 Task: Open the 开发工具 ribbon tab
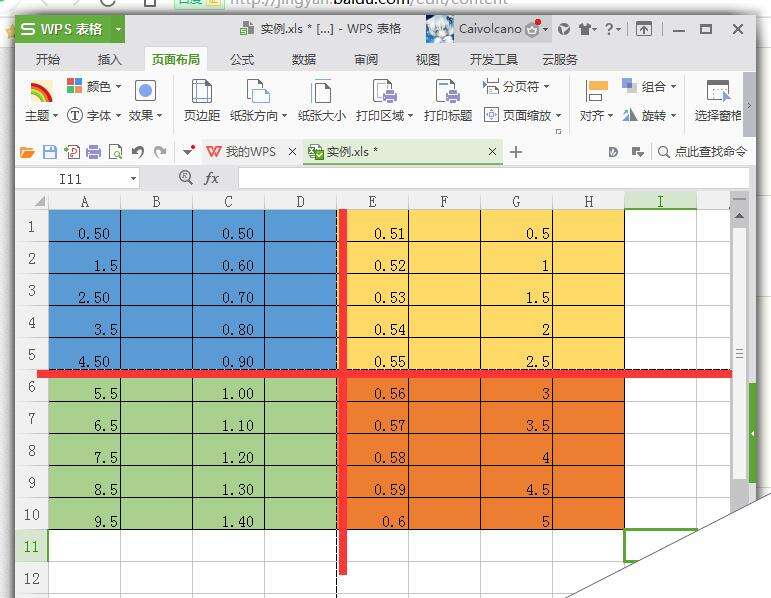[x=494, y=60]
